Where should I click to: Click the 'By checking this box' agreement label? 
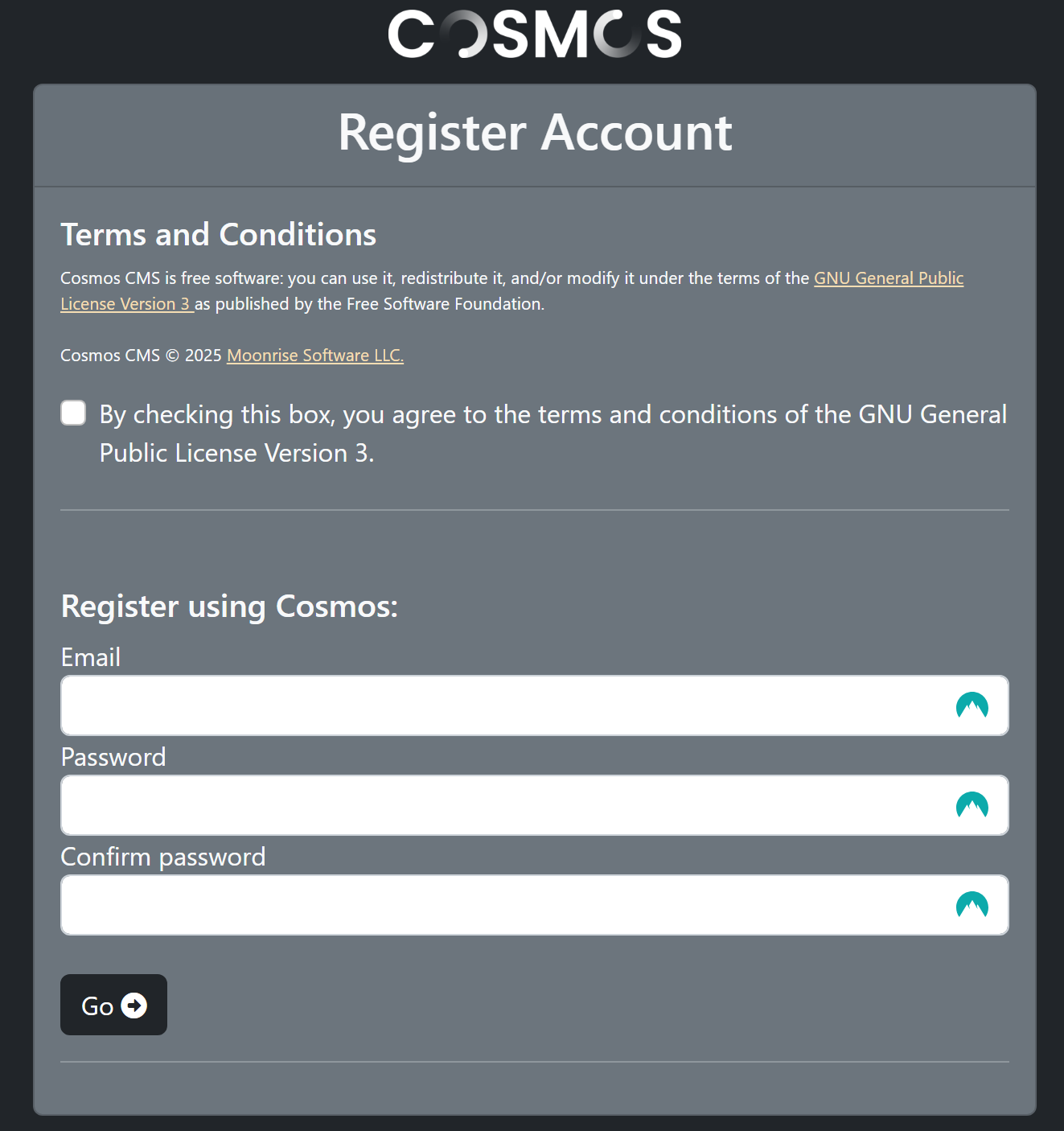pyautogui.click(x=553, y=434)
